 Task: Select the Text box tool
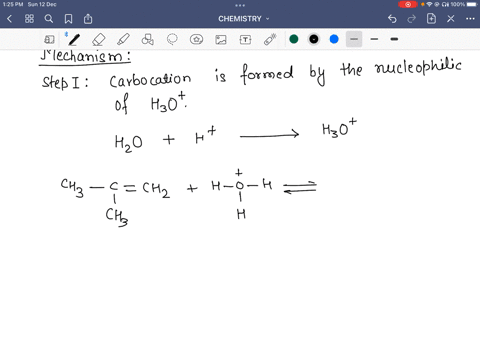(245, 39)
